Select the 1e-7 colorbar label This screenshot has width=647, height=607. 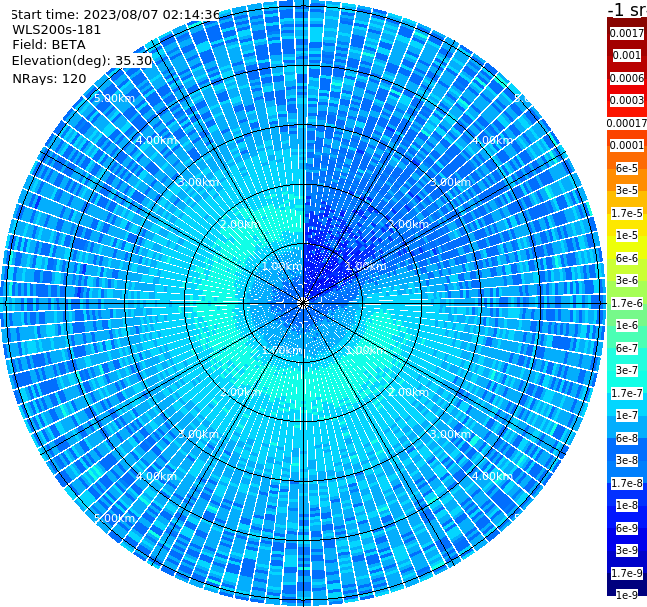pos(627,415)
